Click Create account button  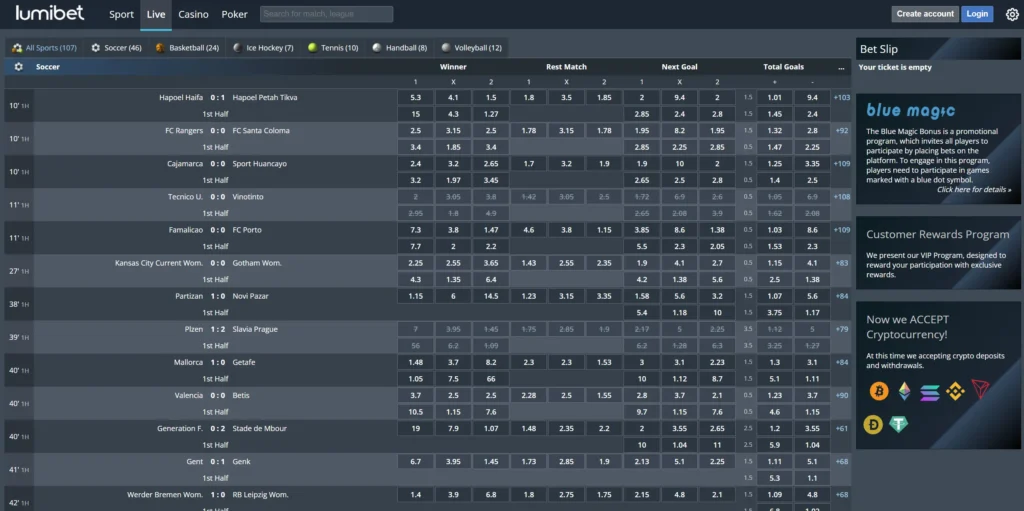pos(925,14)
